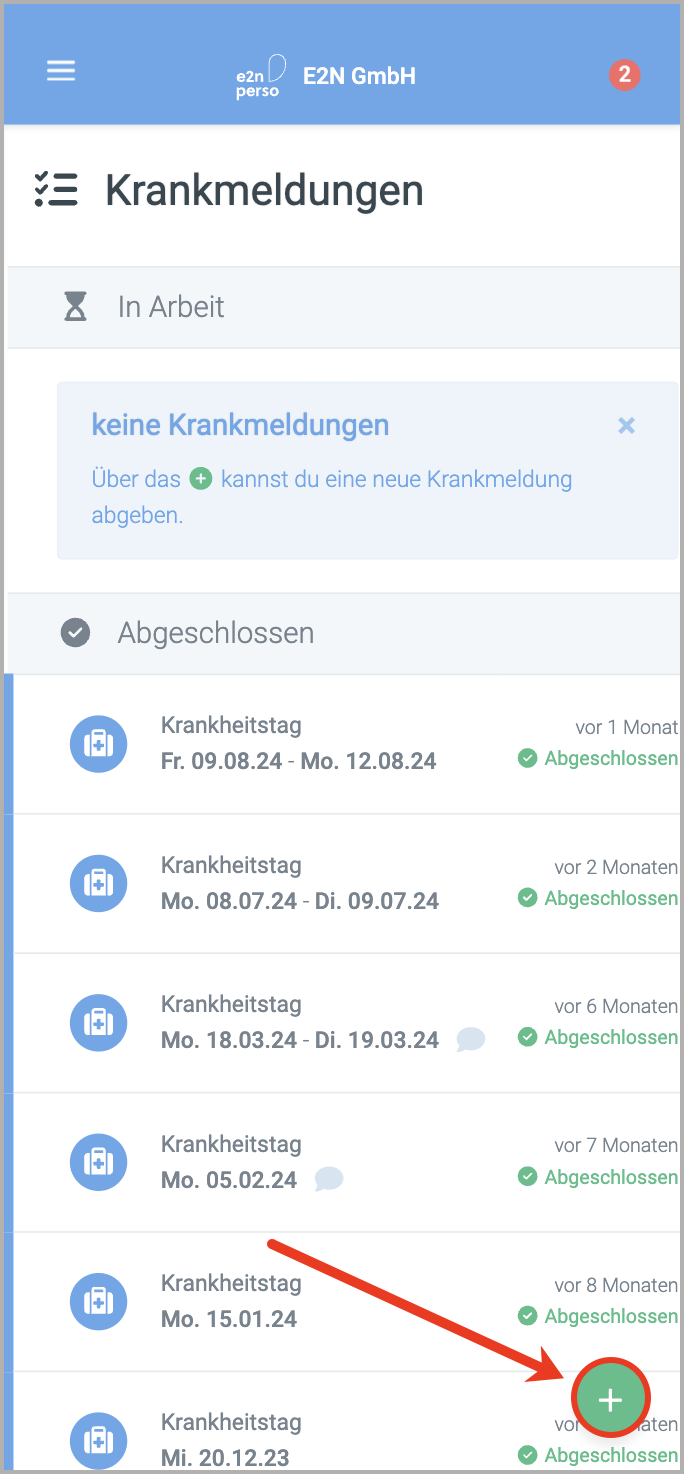Screen dimensions: 684x1474
Task: Select the Krankmeldungen checklist icon
Action: tap(57, 190)
